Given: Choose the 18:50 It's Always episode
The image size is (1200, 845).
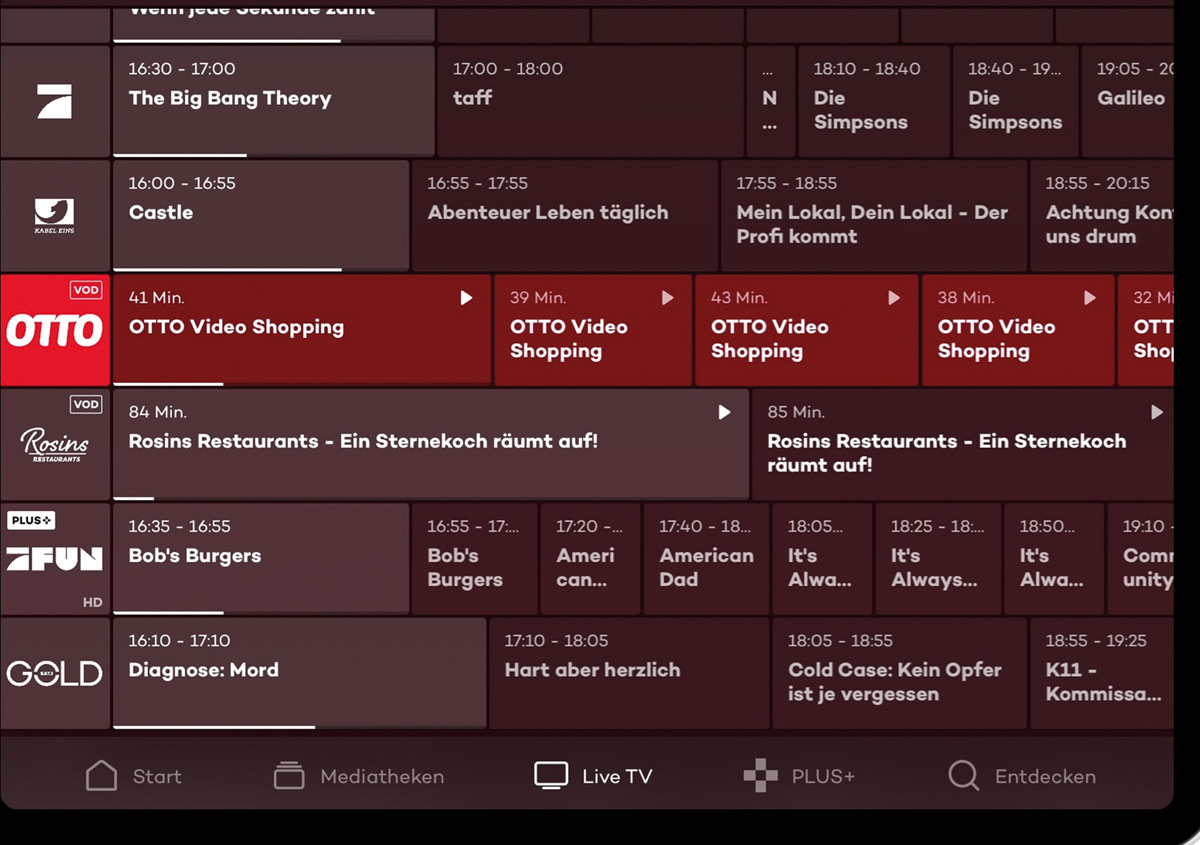Looking at the screenshot, I should point(1054,558).
